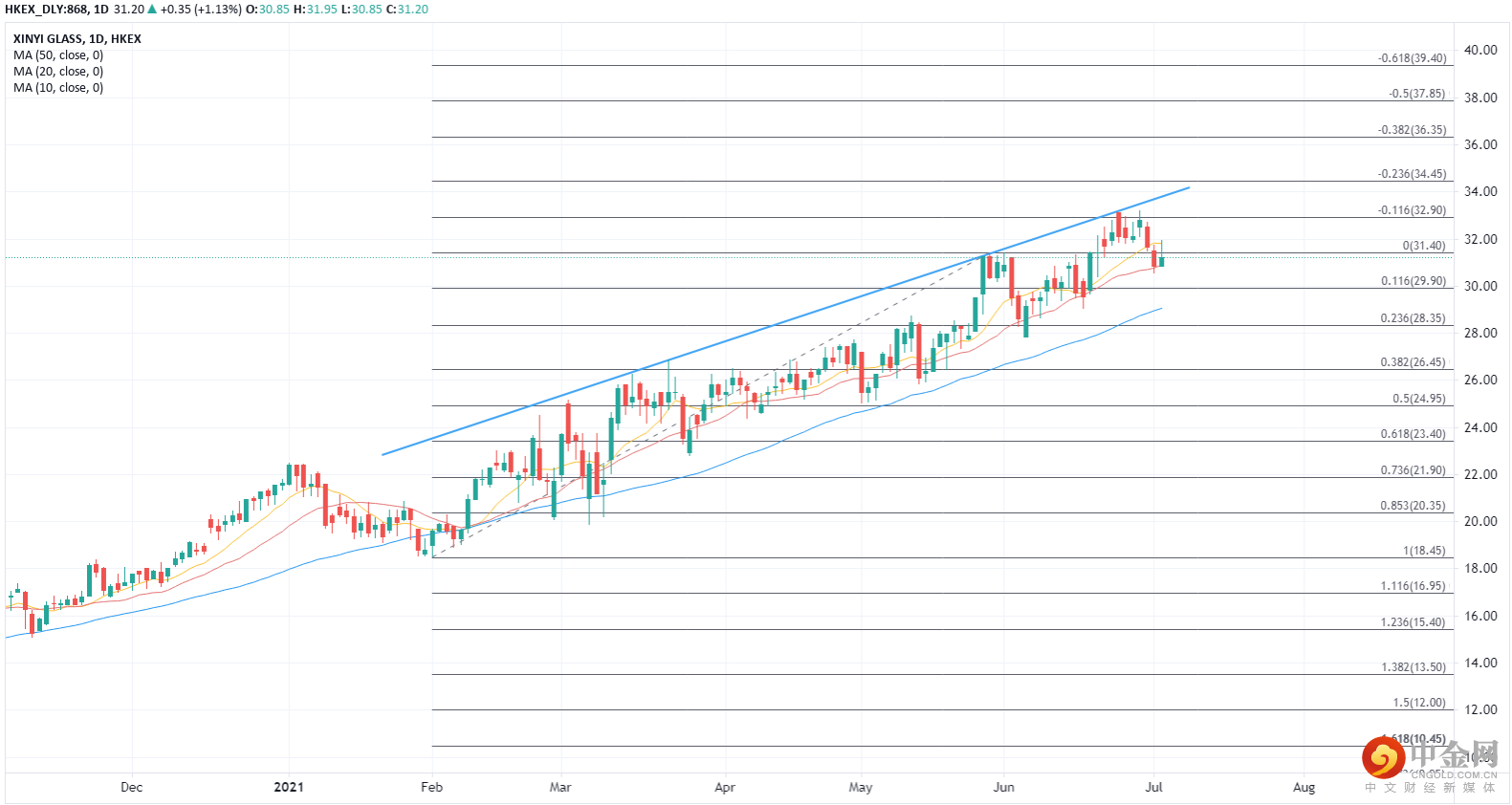This screenshot has width=1512, height=805.
Task: Click the 28.00 price axis label
Action: pos(1480,333)
